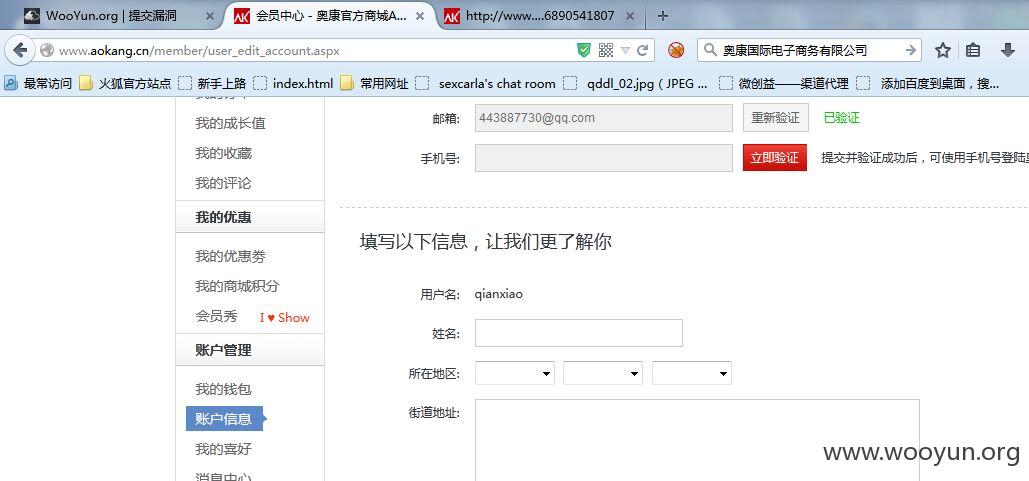Click the red 立即验证 button
This screenshot has height=481, width=1029.
pyautogui.click(x=775, y=158)
